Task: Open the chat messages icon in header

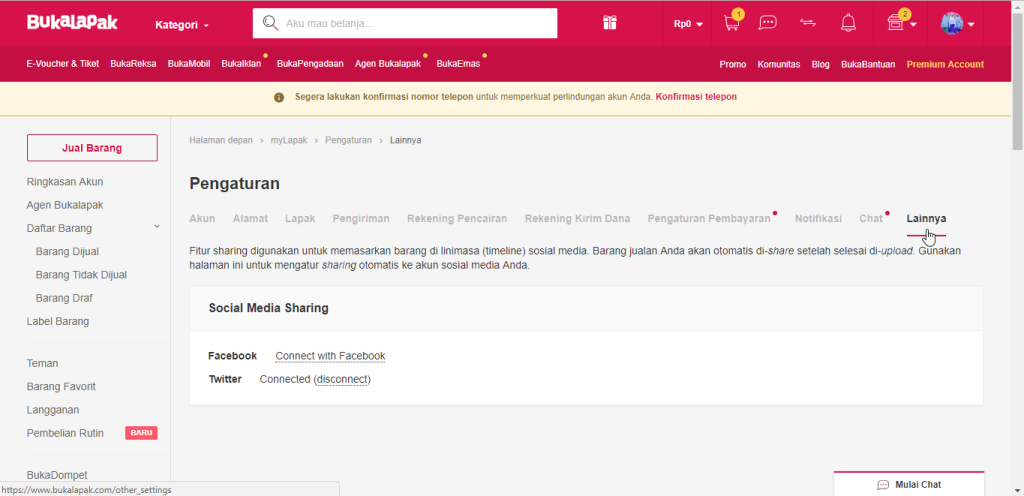Action: [x=767, y=23]
